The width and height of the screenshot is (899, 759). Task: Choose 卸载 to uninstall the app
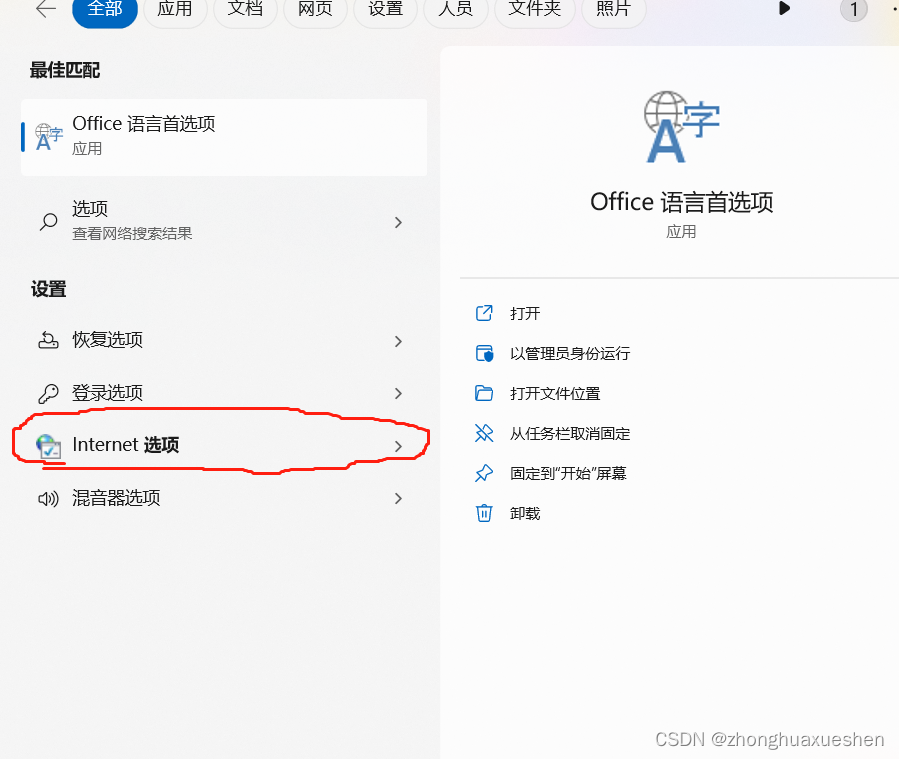pos(525,514)
